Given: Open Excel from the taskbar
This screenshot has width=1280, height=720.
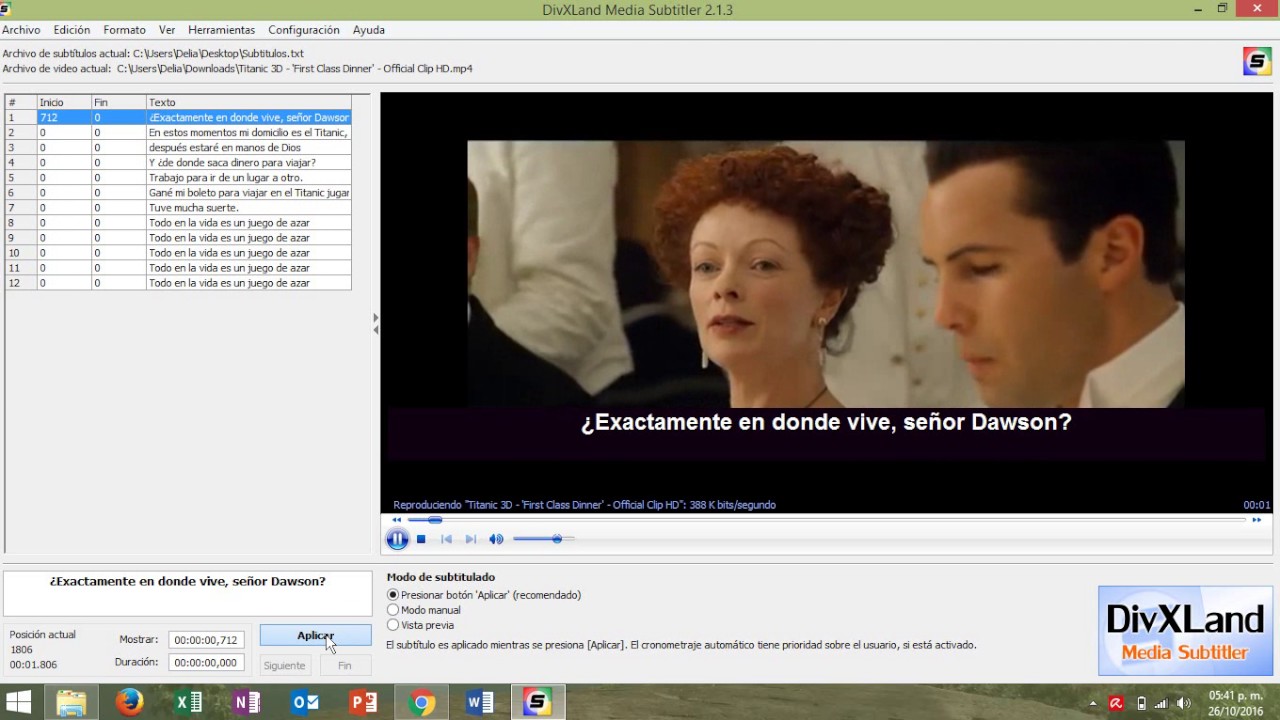Looking at the screenshot, I should (x=188, y=703).
